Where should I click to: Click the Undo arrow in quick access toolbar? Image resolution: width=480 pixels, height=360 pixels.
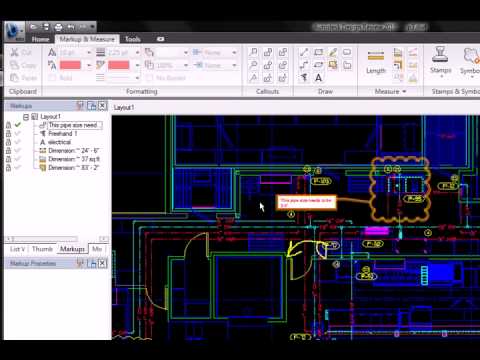[x=71, y=27]
